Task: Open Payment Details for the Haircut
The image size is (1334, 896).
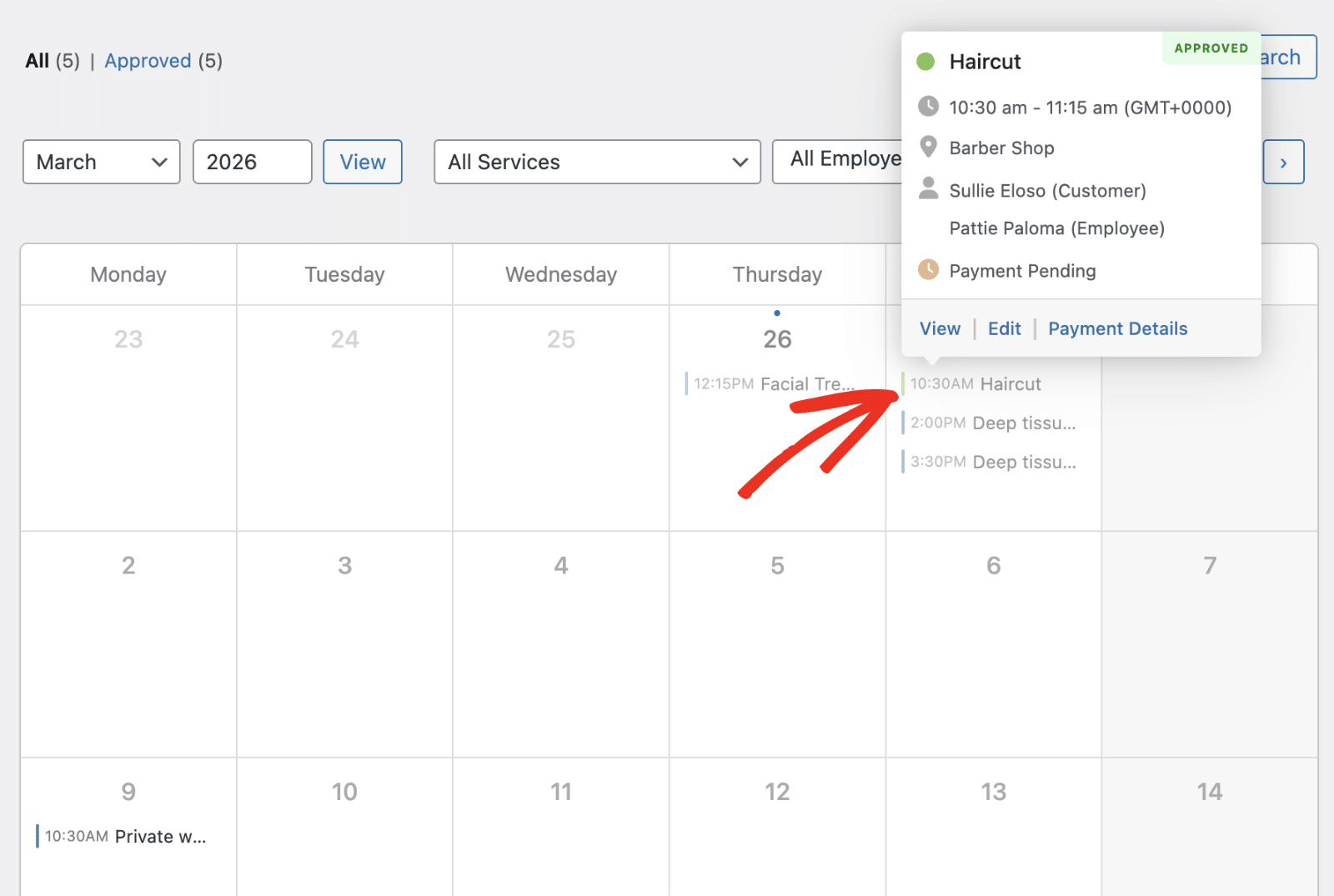Action: coord(1117,328)
